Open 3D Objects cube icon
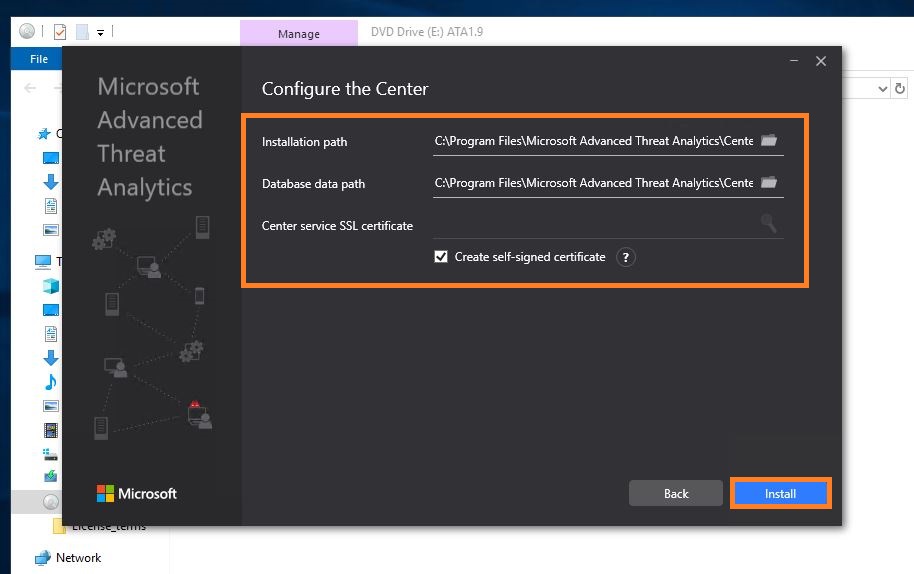Screen dimensions: 914x574 pos(51,286)
